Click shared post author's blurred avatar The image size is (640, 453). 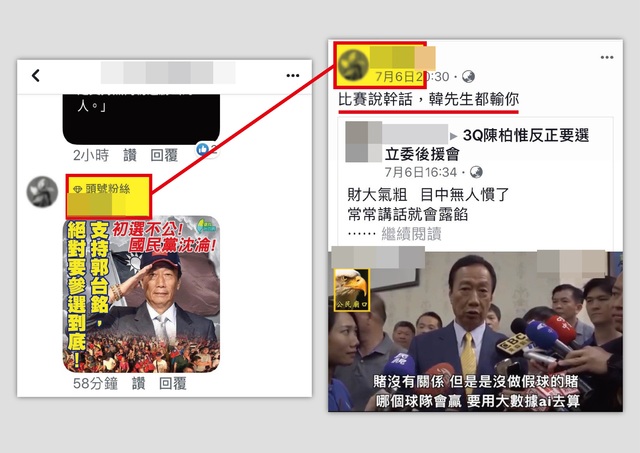coord(363,142)
